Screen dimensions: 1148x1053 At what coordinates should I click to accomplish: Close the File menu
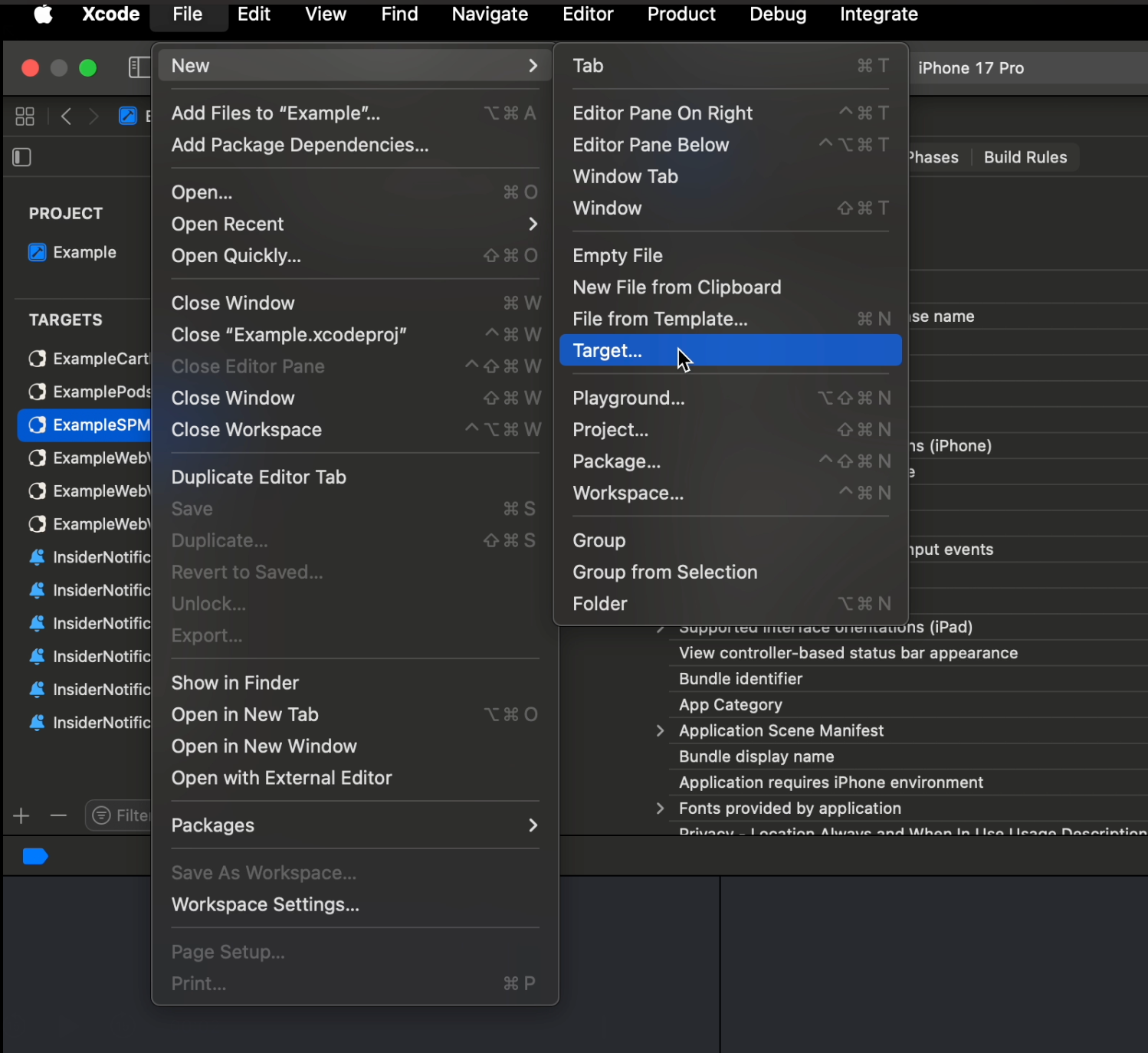(188, 14)
